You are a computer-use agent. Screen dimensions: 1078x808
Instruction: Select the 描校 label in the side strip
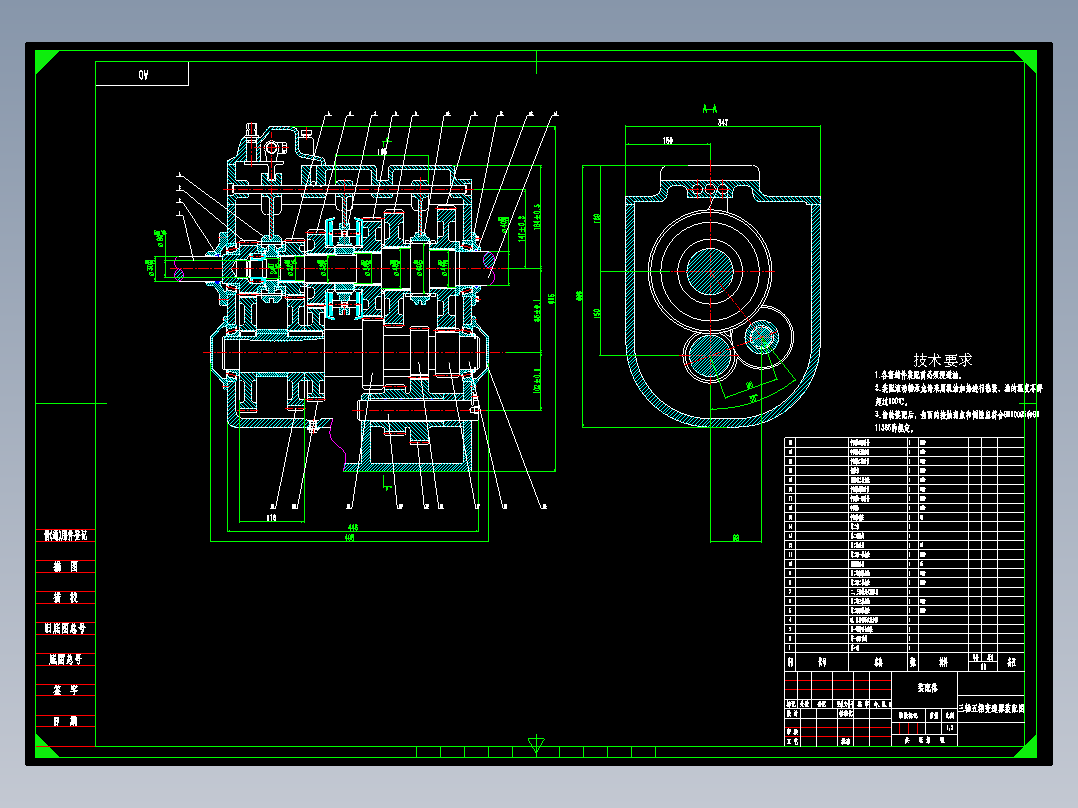tap(66, 598)
